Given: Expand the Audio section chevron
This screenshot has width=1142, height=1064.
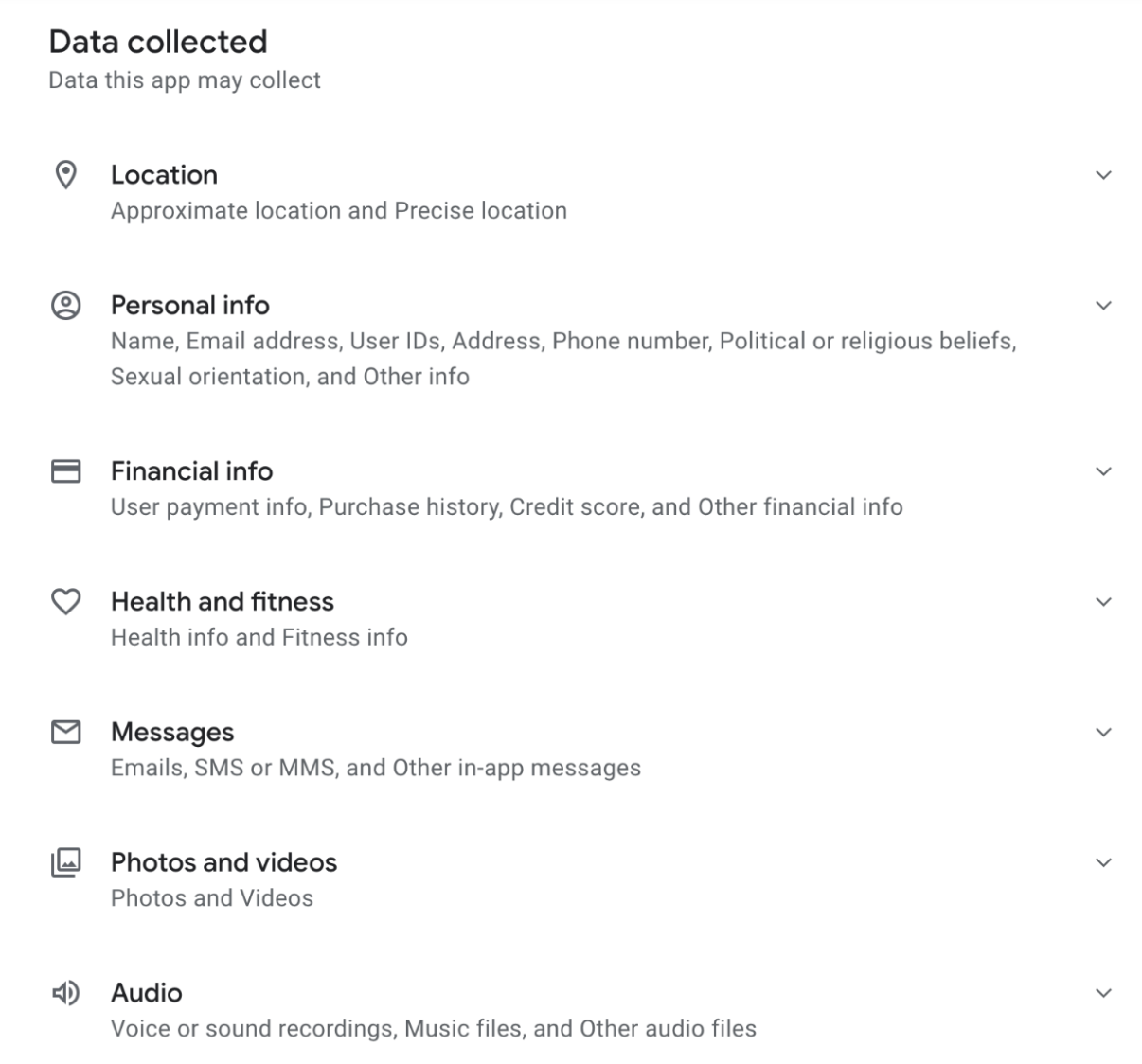Looking at the screenshot, I should tap(1103, 993).
